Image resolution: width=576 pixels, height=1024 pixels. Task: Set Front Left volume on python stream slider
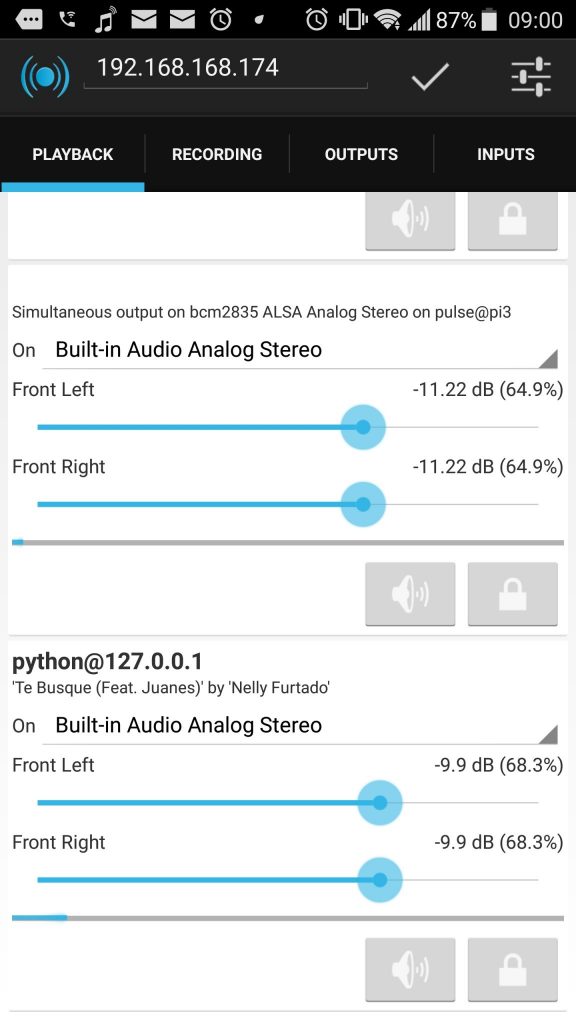point(380,802)
